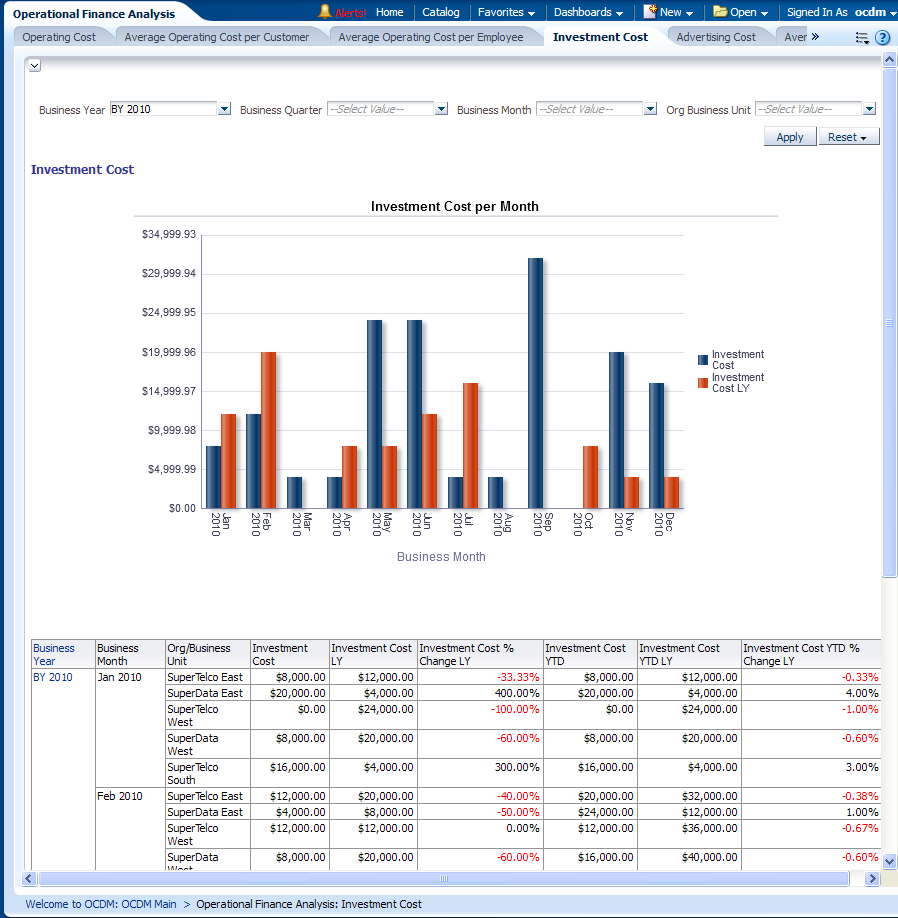The height and width of the screenshot is (918, 898).
Task: Expand the Business Quarter dropdown
Action: tap(441, 109)
